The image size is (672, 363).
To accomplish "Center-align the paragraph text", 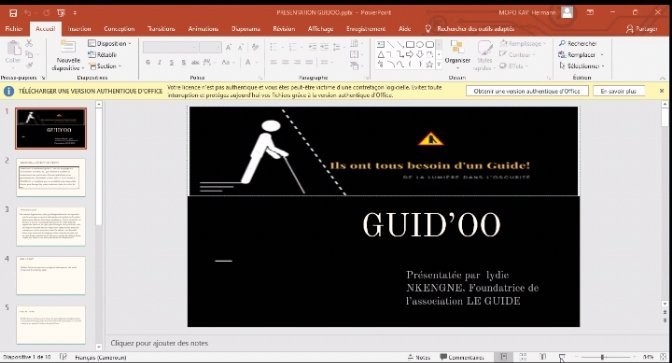I will tap(285, 63).
